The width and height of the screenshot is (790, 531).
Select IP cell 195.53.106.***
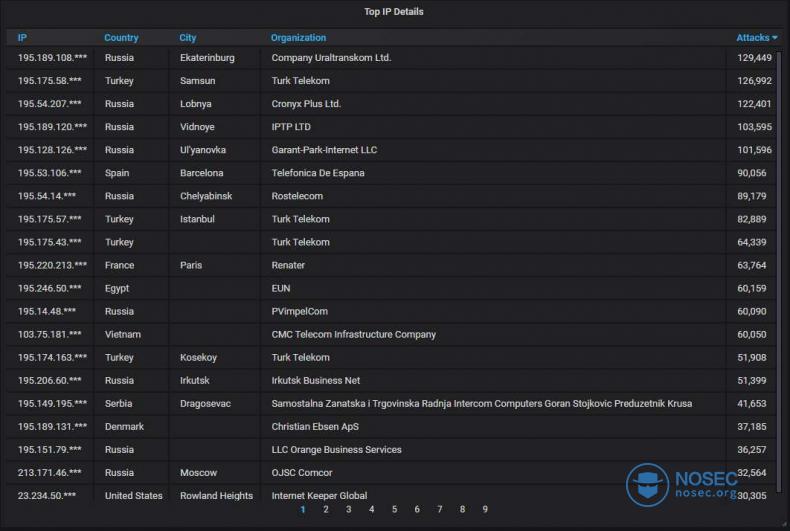click(x=49, y=173)
